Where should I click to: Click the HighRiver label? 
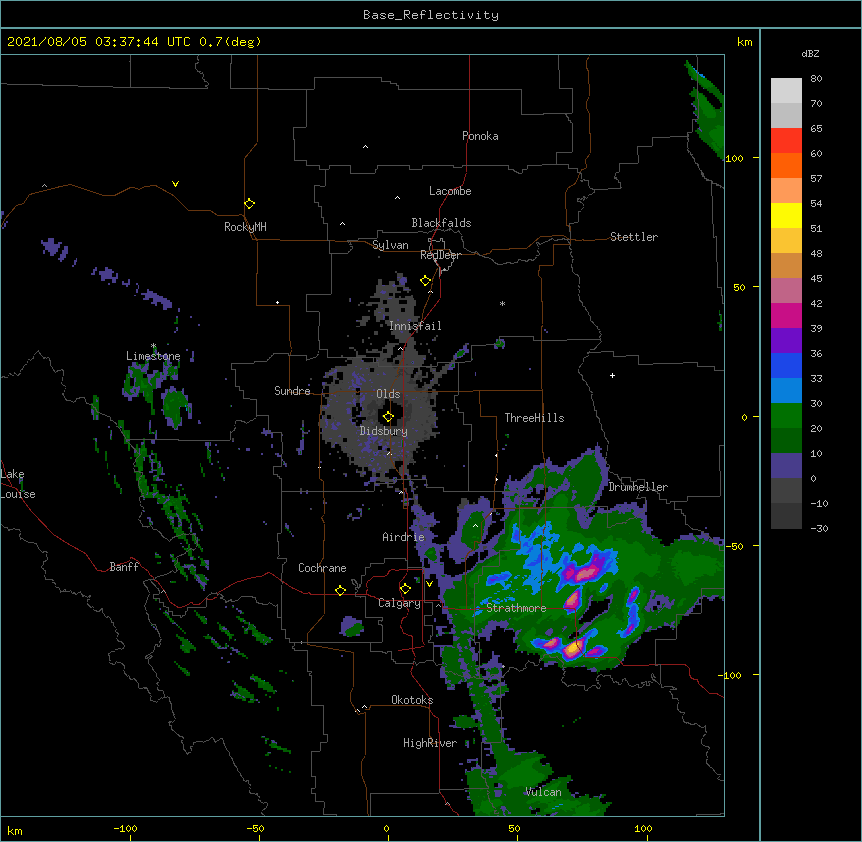click(x=430, y=743)
